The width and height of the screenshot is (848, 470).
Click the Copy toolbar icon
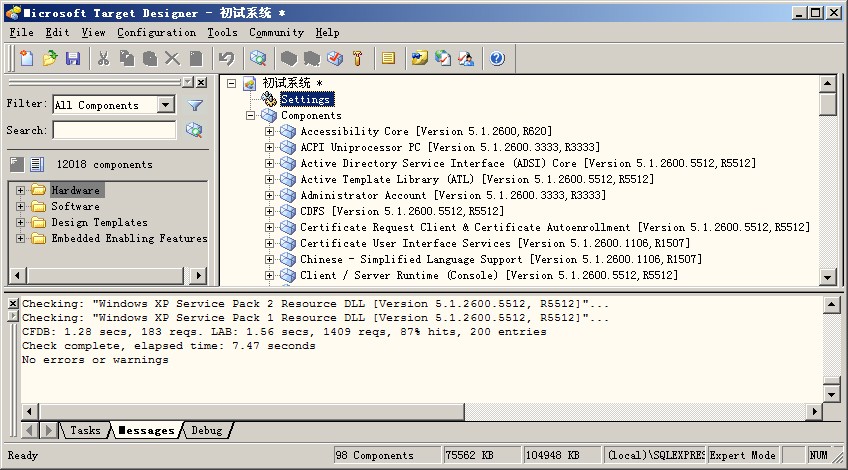(x=127, y=58)
